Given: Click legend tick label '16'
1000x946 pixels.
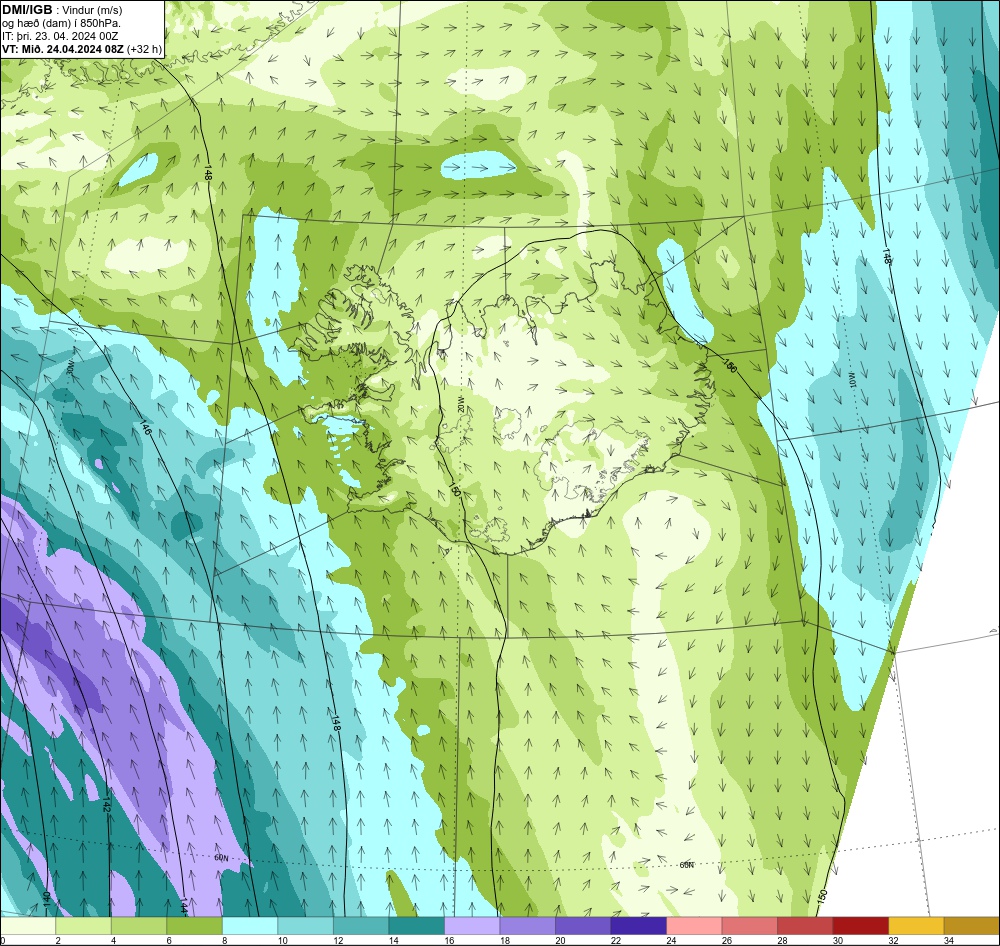Looking at the screenshot, I should coord(449,940).
